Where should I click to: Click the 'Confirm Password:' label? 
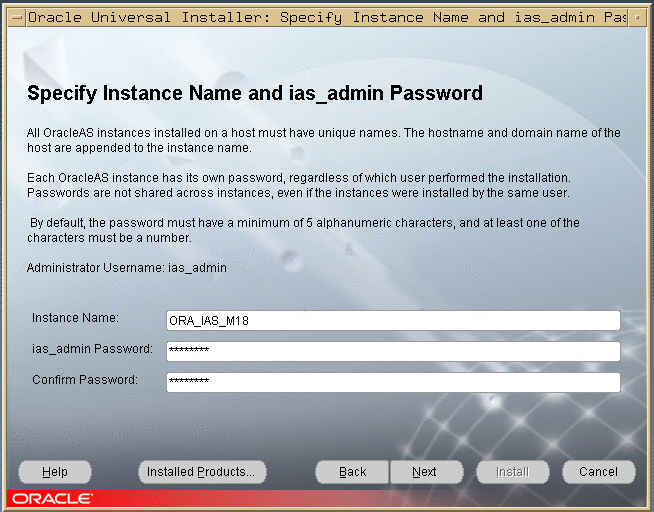point(85,380)
